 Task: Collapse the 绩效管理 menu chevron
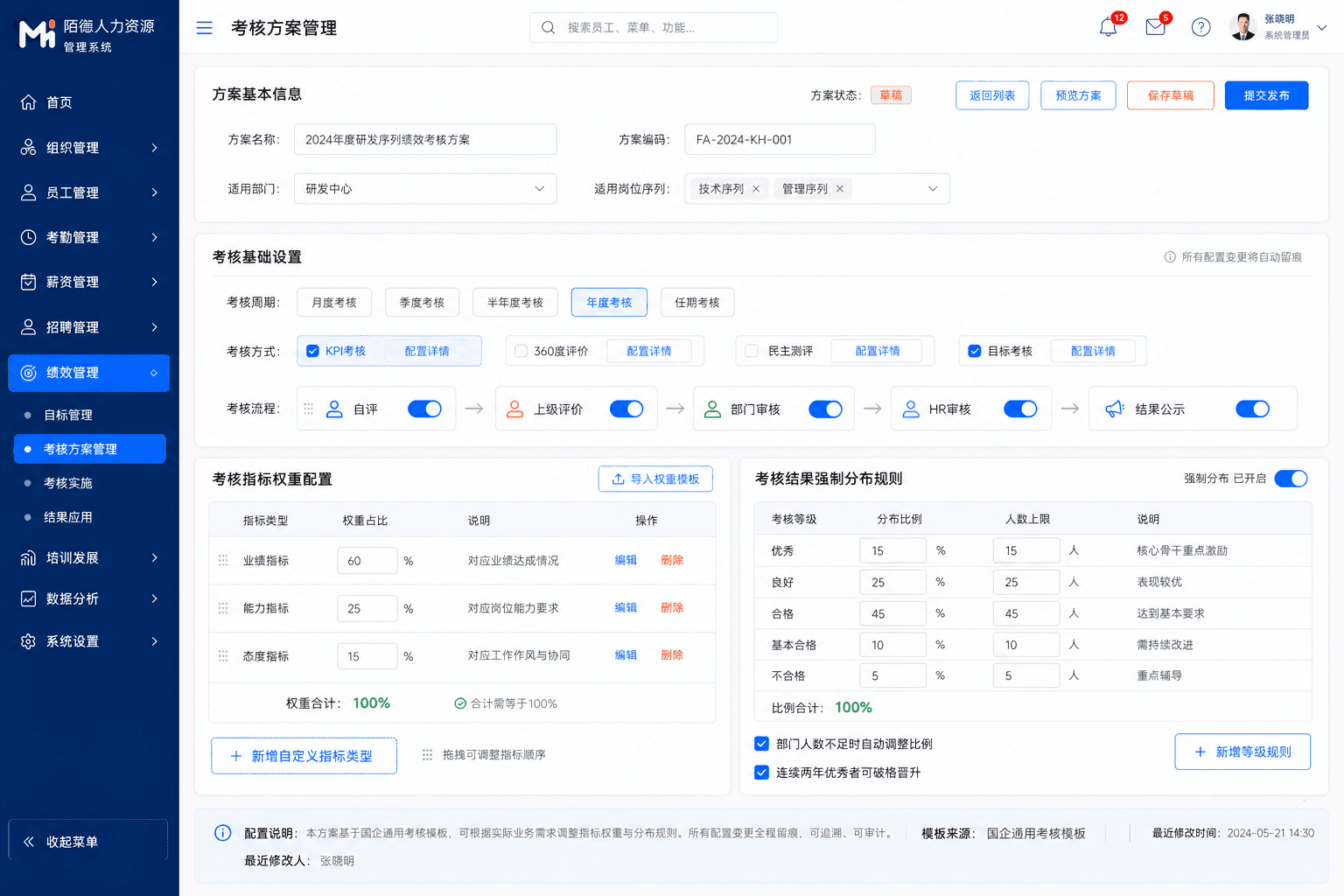pos(154,373)
